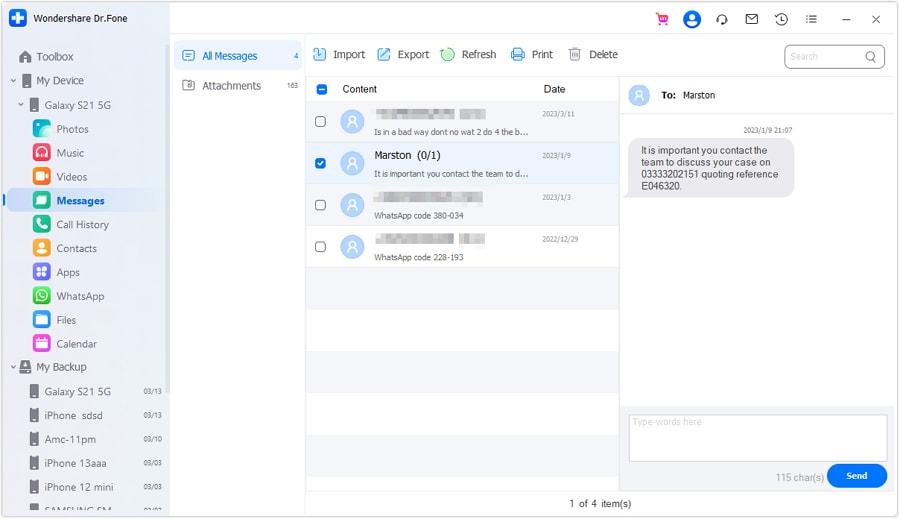Print the selected messages
Viewport: 900px width, 519px height.
click(x=532, y=54)
